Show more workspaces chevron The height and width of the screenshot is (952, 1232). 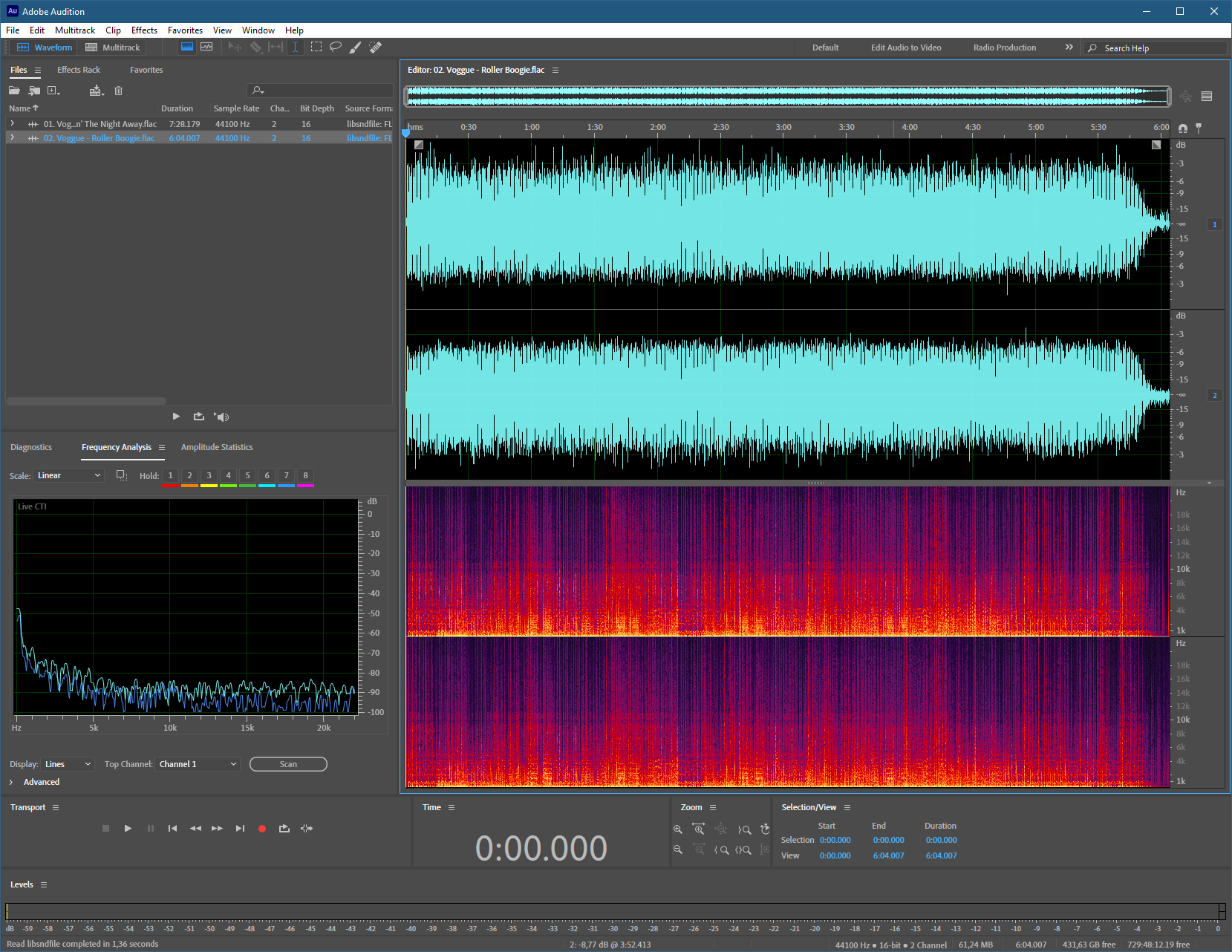(x=1069, y=47)
